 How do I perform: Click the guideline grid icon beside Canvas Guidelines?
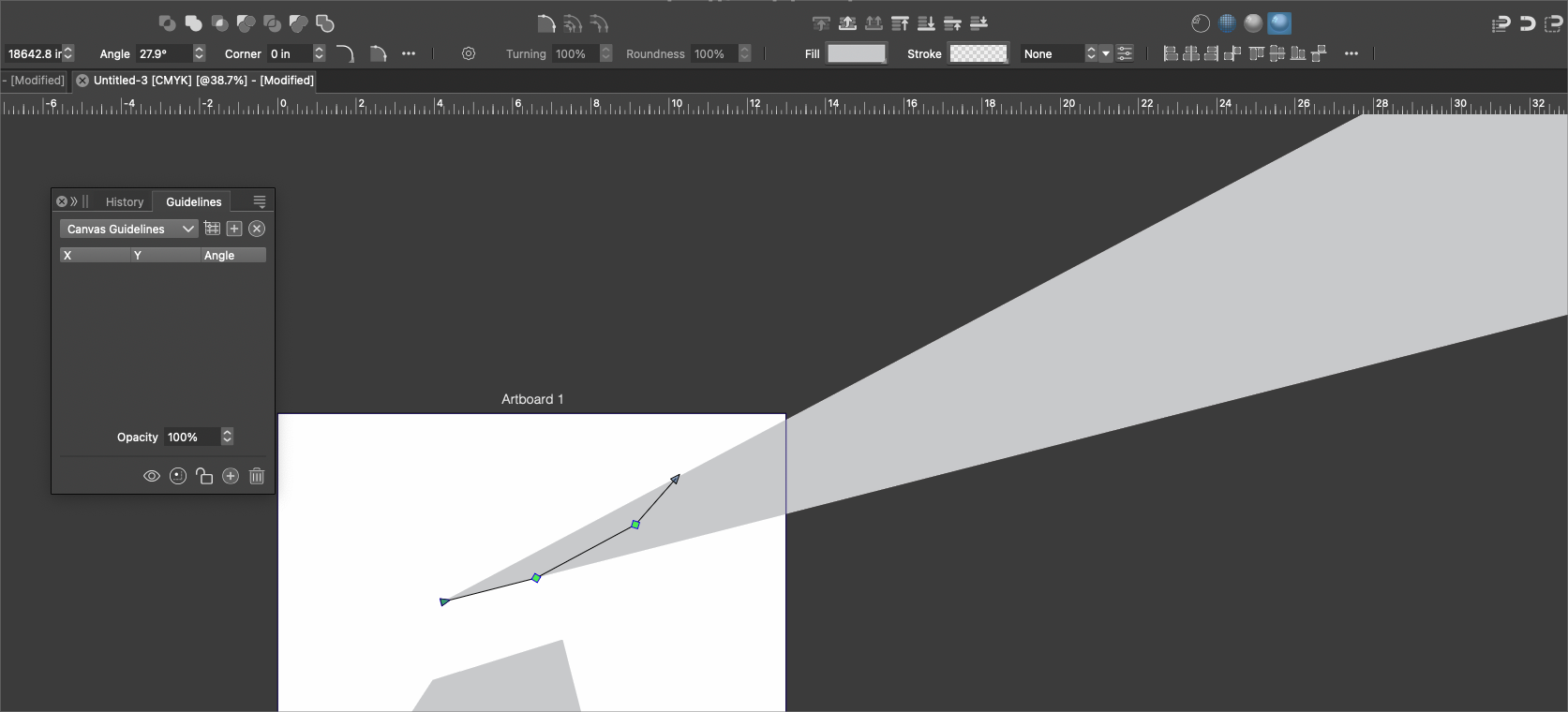tap(213, 229)
